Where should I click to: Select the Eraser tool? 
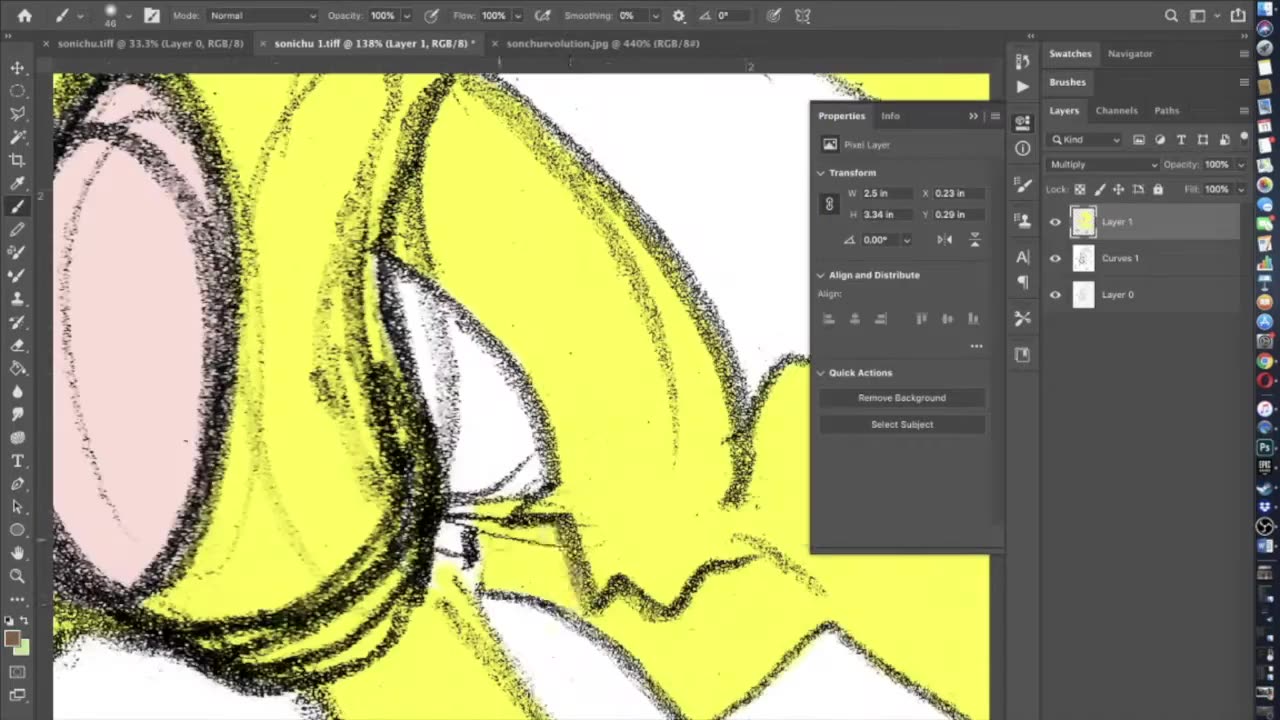pos(17,345)
